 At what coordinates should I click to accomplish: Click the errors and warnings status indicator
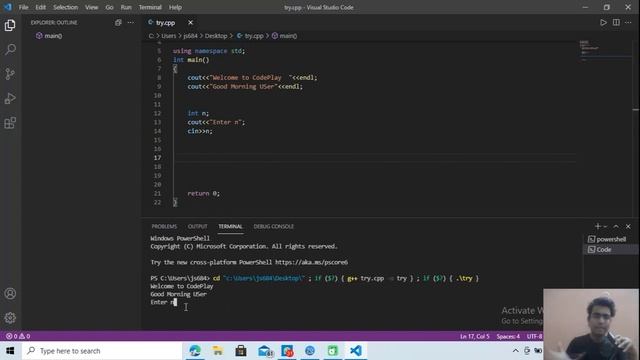(18, 336)
